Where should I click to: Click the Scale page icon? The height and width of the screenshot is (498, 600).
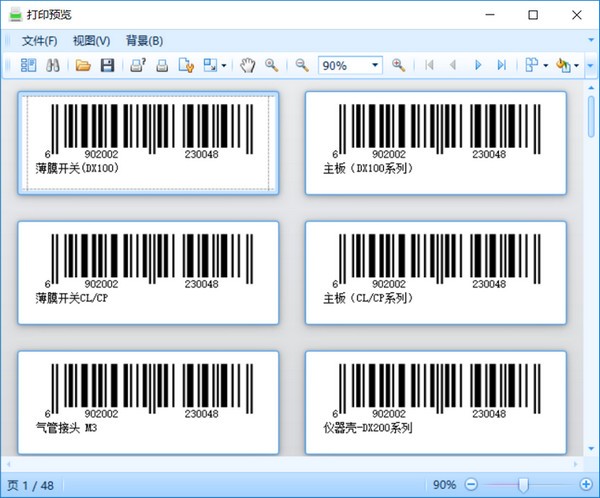tap(210, 65)
